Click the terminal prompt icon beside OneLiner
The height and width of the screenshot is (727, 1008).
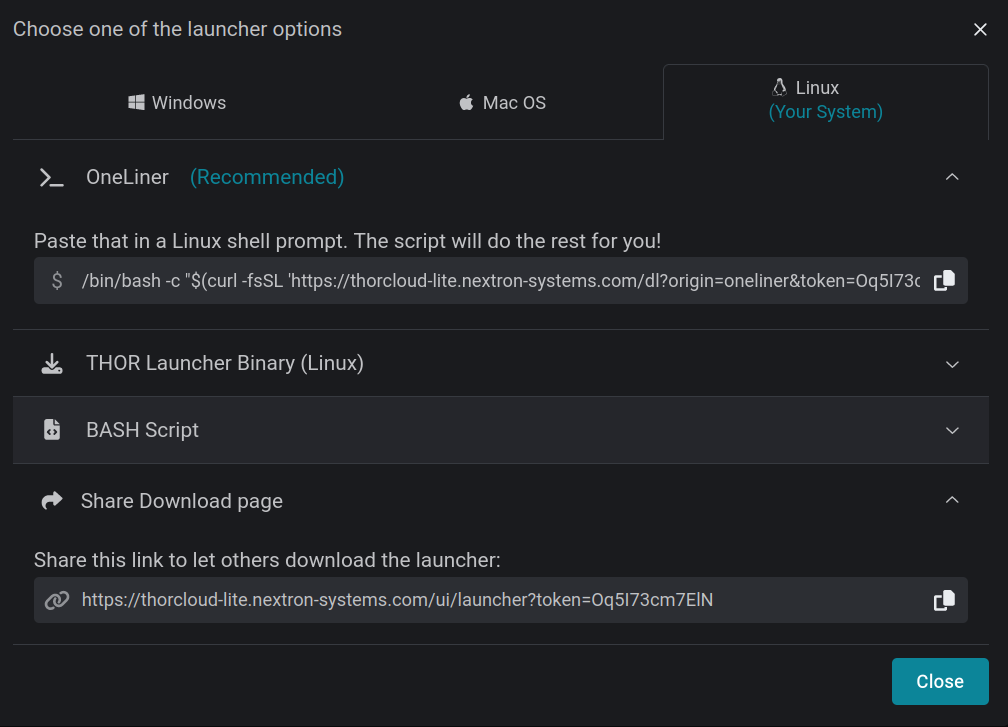[51, 178]
